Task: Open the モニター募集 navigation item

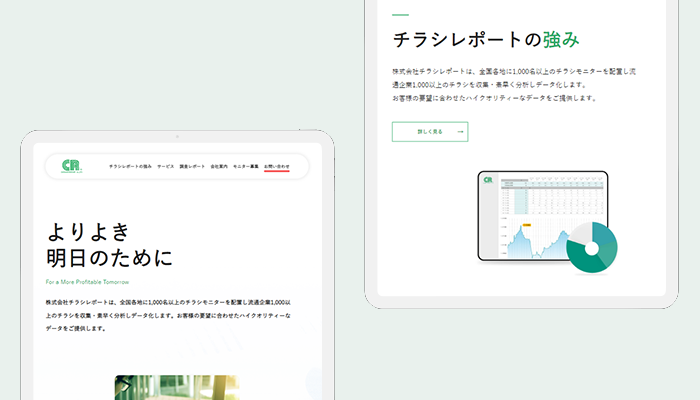Action: click(246, 167)
